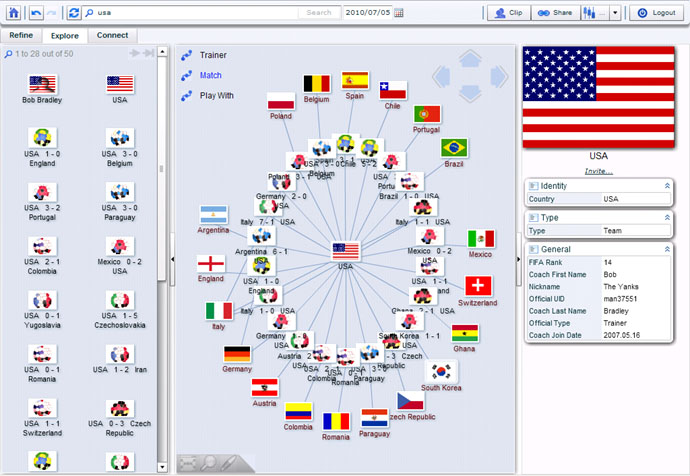The width and height of the screenshot is (690, 476).
Task: Click the Logout button
Action: pyautogui.click(x=657, y=13)
